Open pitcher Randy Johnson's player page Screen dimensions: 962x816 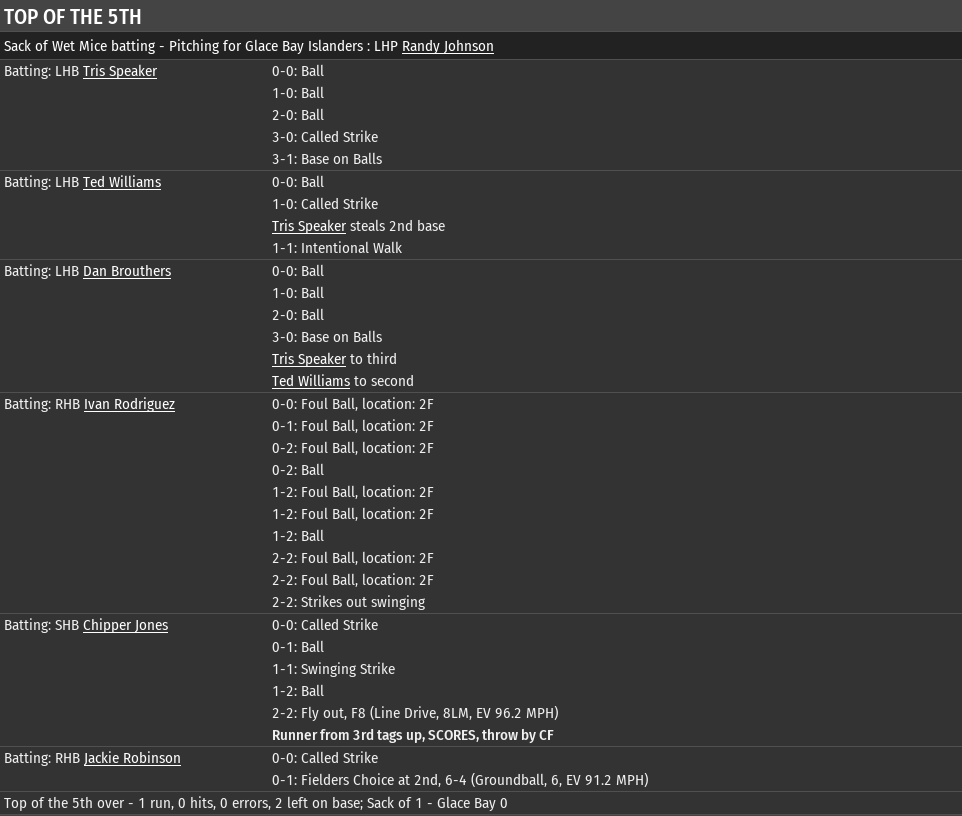(x=447, y=46)
